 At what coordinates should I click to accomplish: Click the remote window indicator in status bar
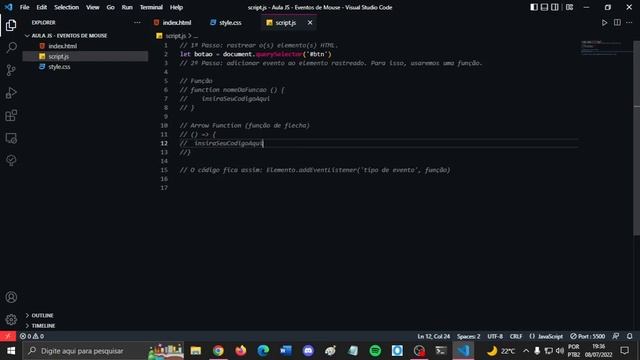click(8, 336)
